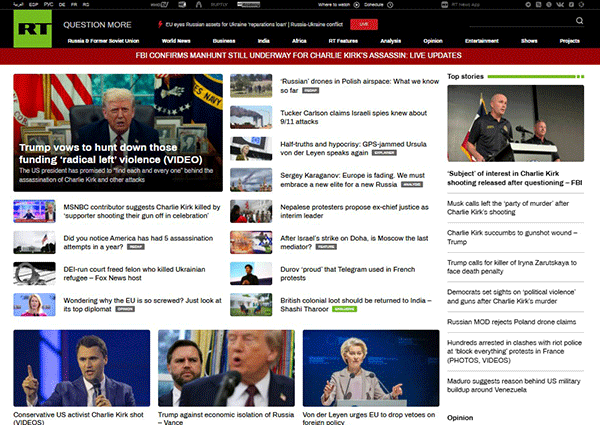The width and height of the screenshot is (600, 425).
Task: Click the red lightning bolt breaking-news icon
Action: [x=160, y=24]
